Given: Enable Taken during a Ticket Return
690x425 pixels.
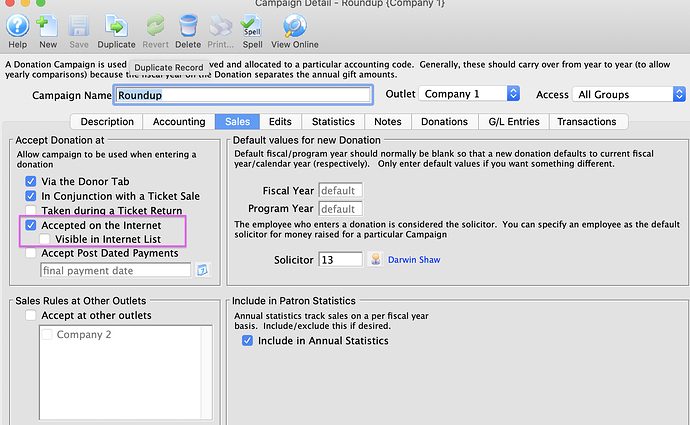Looking at the screenshot, I should (x=31, y=210).
